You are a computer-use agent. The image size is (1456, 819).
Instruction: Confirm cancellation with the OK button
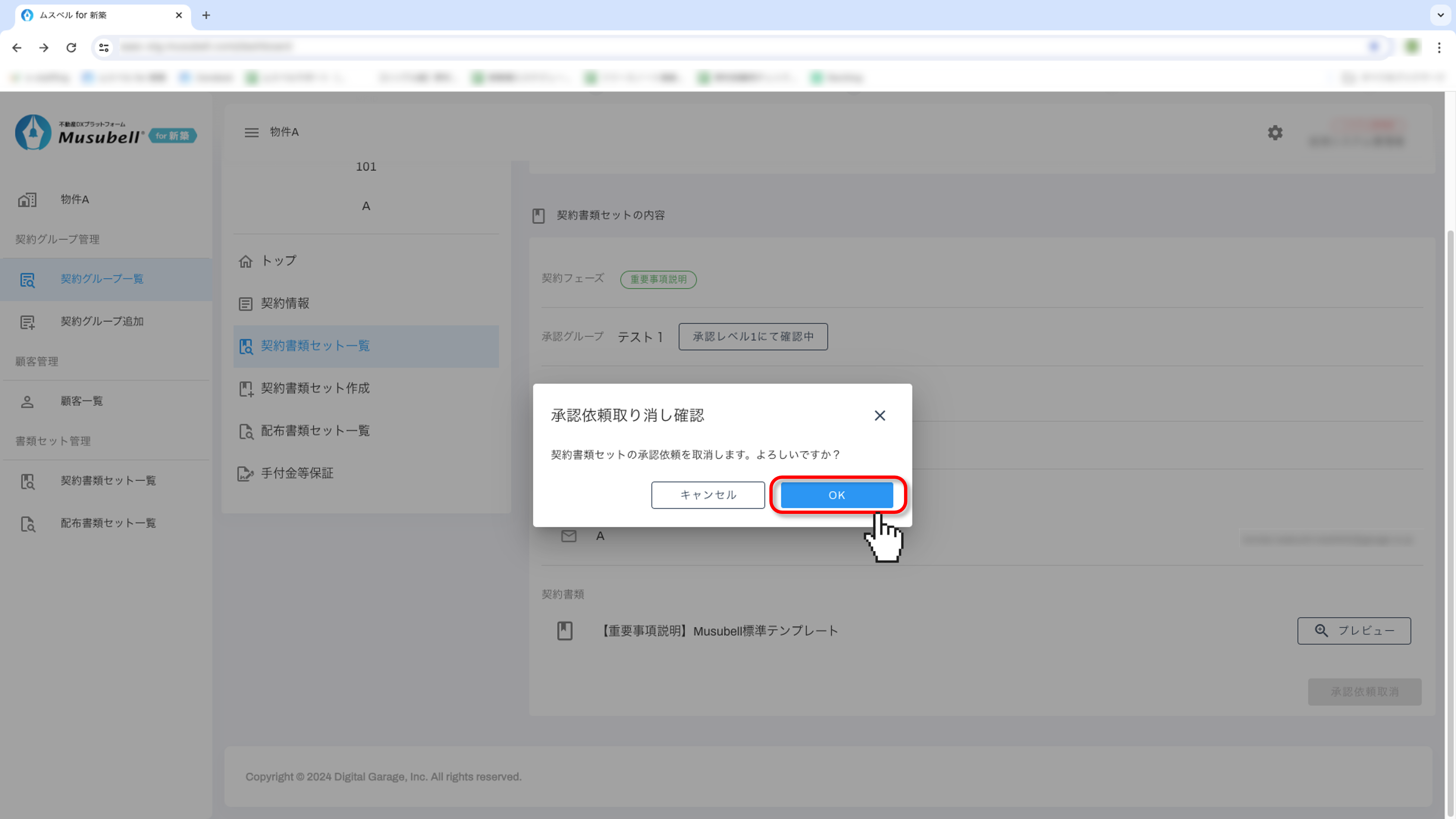837,495
